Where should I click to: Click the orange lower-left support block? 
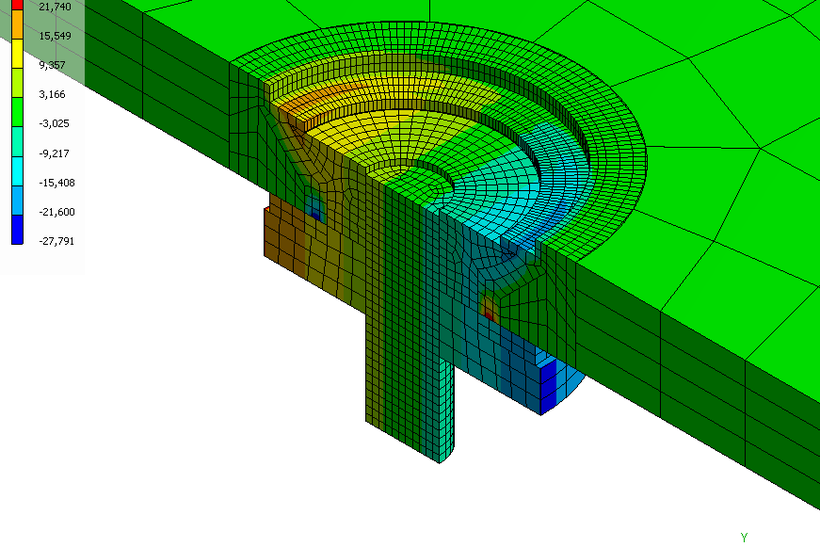[x=285, y=235]
